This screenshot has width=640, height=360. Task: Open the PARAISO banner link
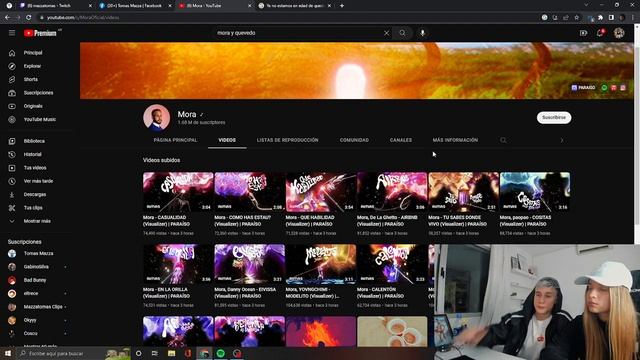(x=584, y=88)
